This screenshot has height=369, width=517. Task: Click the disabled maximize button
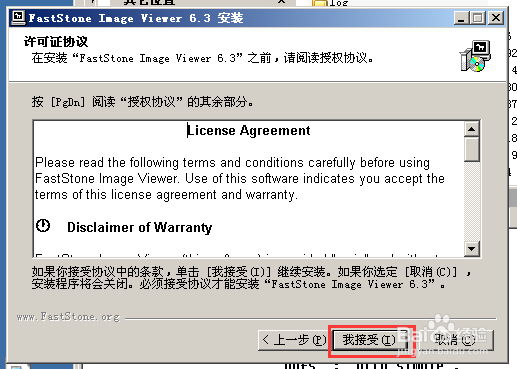pos(477,18)
